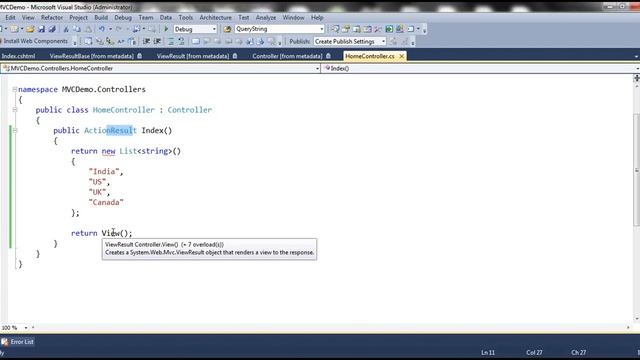Image resolution: width=640 pixels, height=360 pixels.
Task: Click the Decrease Line Indent icon
Action: [x=146, y=41]
